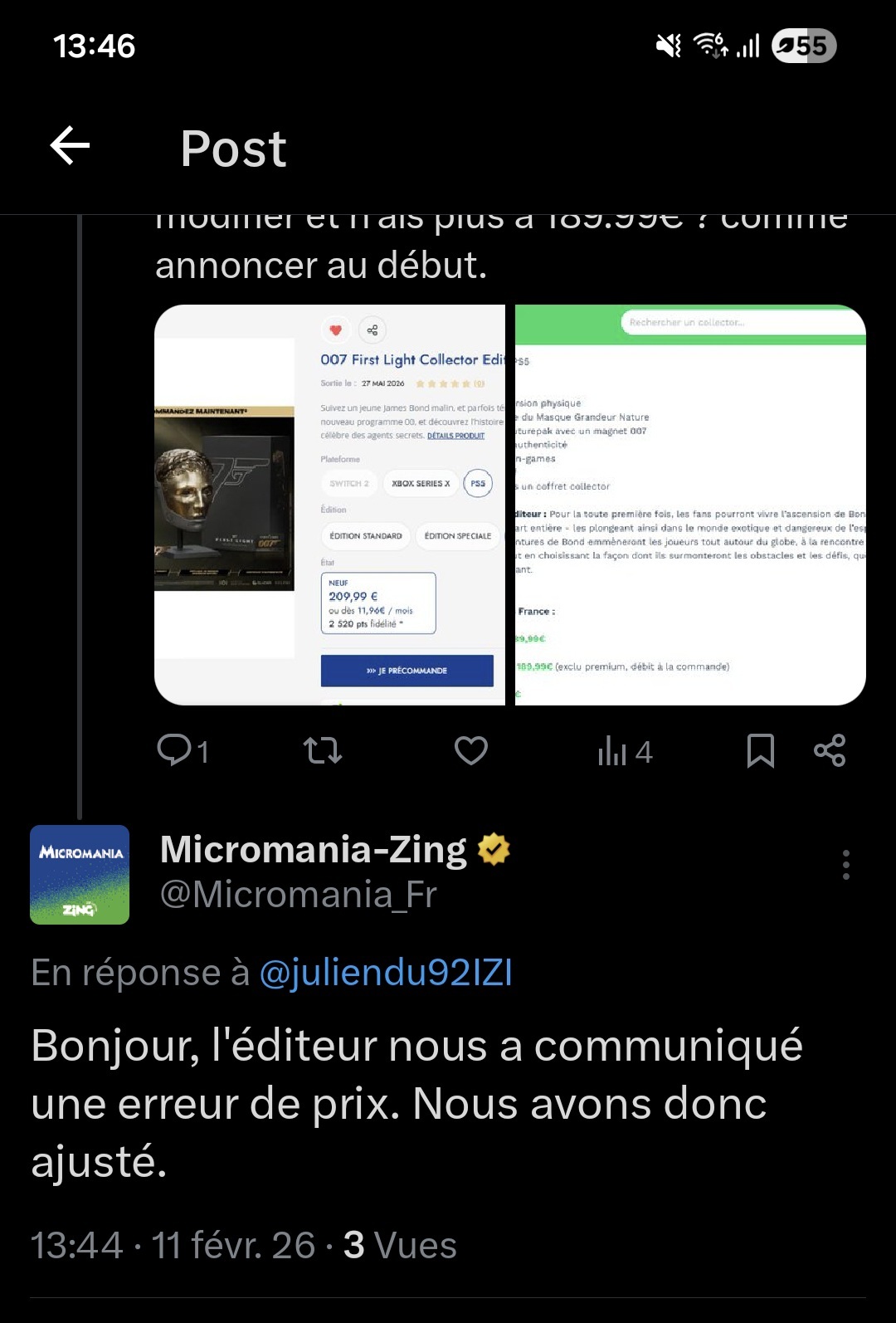The width and height of the screenshot is (896, 1323).
Task: Share the post via share icon
Action: (x=830, y=750)
